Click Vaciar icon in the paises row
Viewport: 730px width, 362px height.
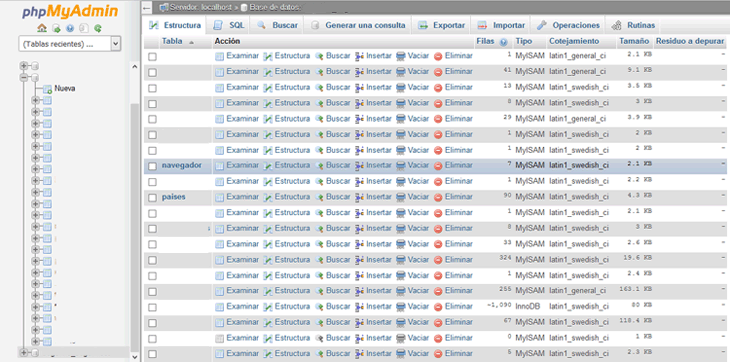pyautogui.click(x=401, y=197)
